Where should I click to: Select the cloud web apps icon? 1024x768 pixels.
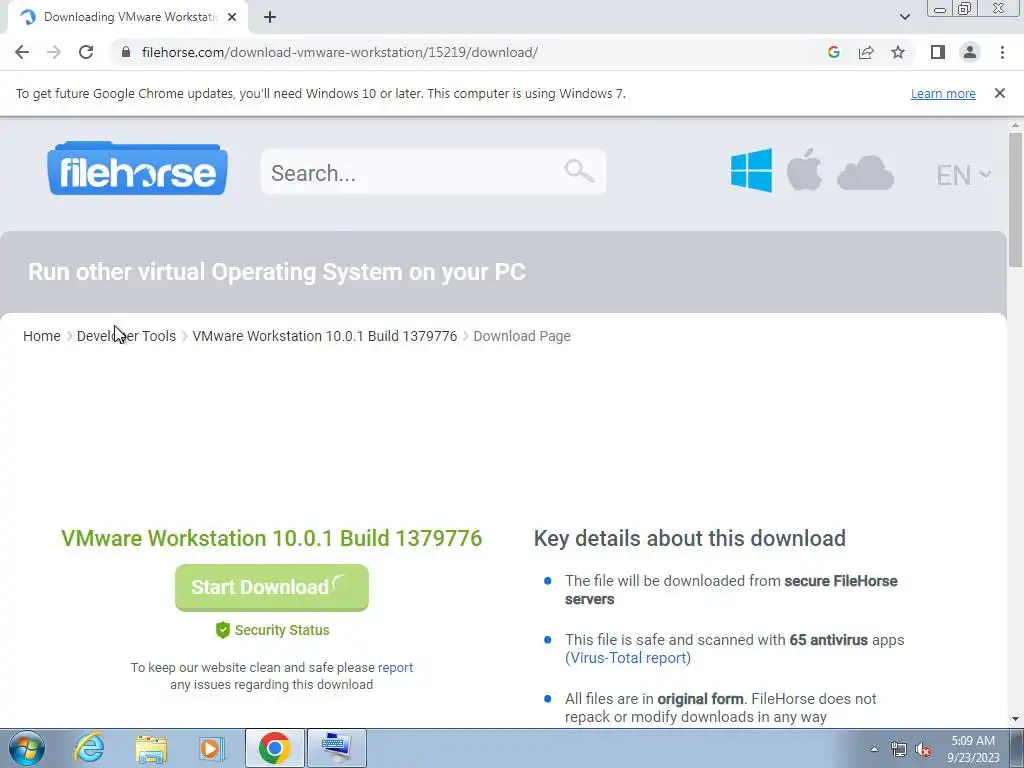pyautogui.click(x=865, y=173)
